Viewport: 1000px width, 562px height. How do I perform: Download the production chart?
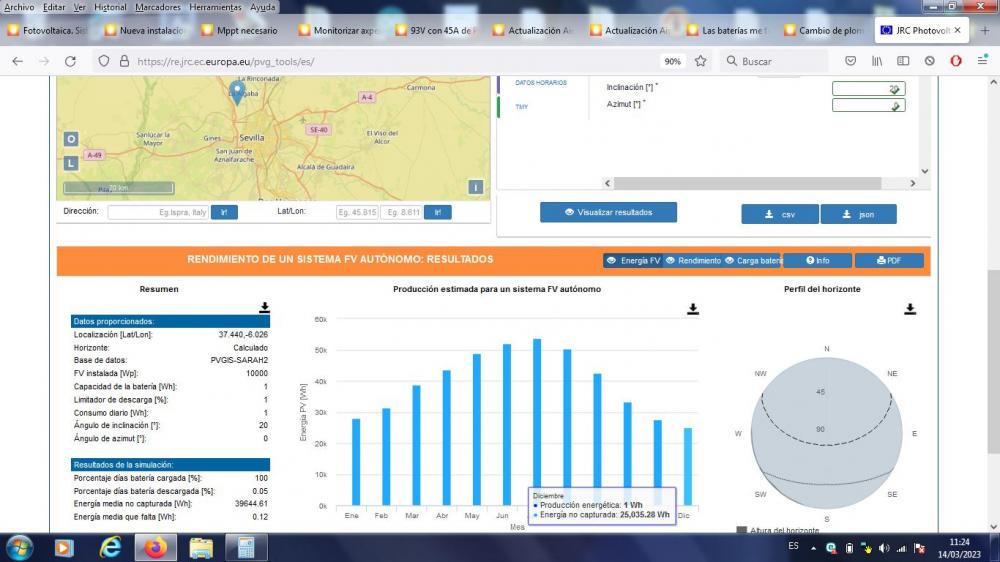click(693, 309)
